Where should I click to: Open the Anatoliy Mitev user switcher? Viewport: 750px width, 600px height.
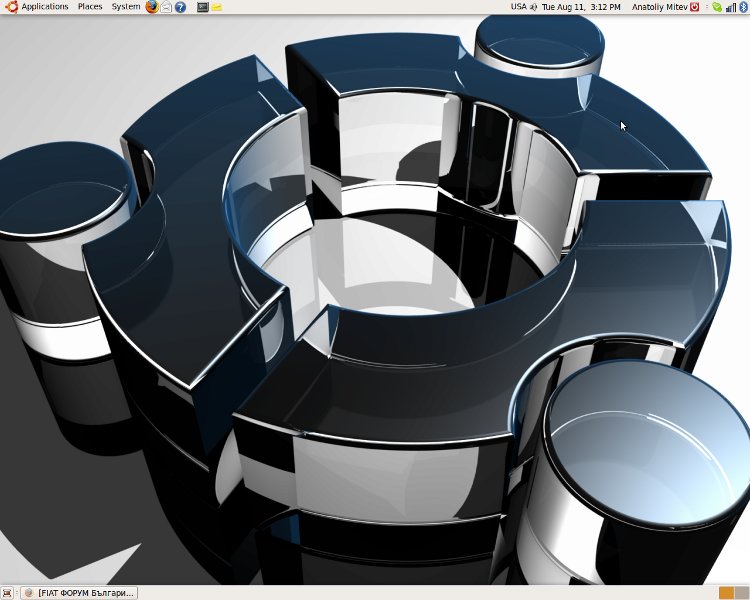click(659, 7)
